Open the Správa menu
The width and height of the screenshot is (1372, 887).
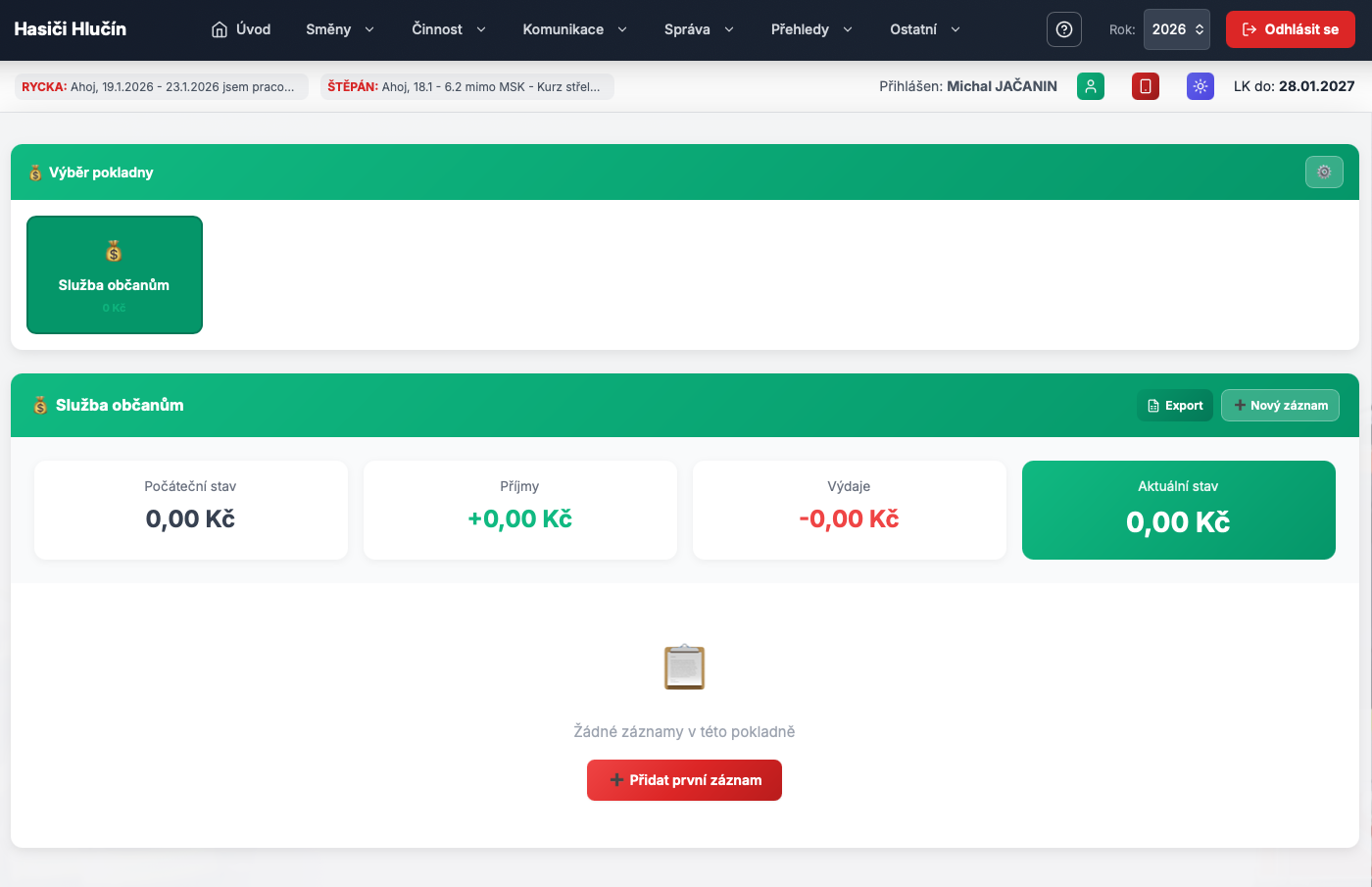click(x=698, y=29)
